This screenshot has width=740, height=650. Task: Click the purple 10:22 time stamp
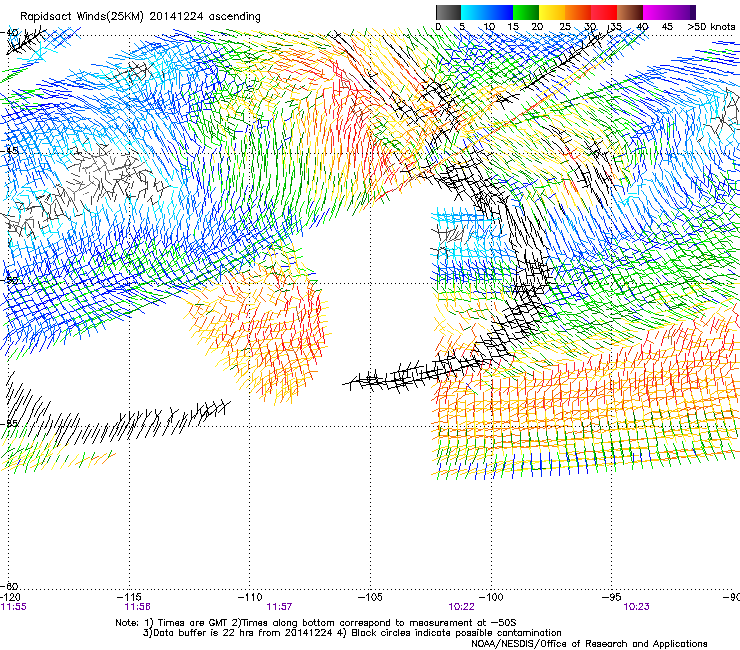461,607
